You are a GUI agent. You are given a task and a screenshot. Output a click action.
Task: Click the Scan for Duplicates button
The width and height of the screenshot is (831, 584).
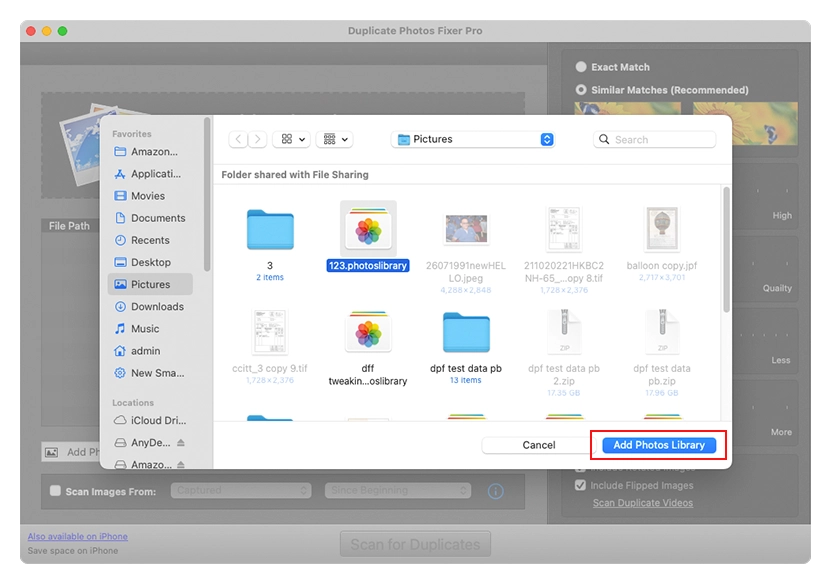415,544
